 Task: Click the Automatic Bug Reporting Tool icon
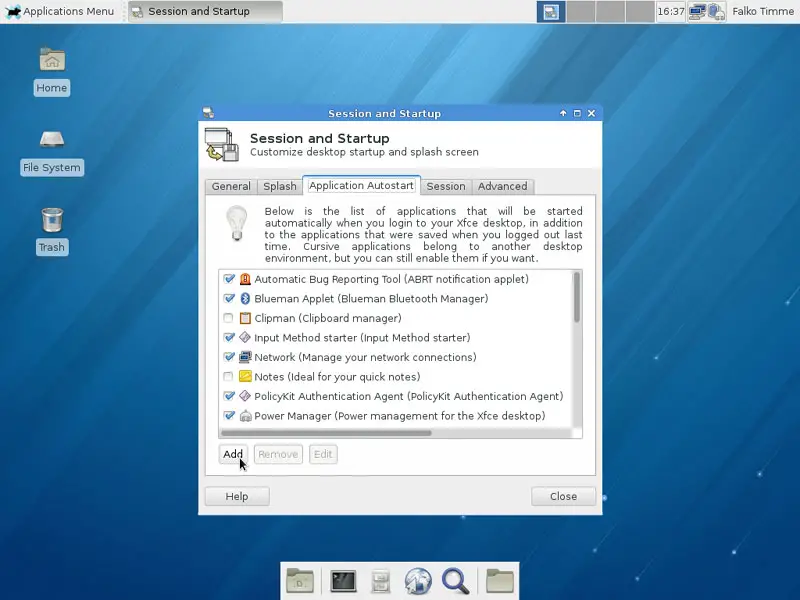pyautogui.click(x=245, y=279)
